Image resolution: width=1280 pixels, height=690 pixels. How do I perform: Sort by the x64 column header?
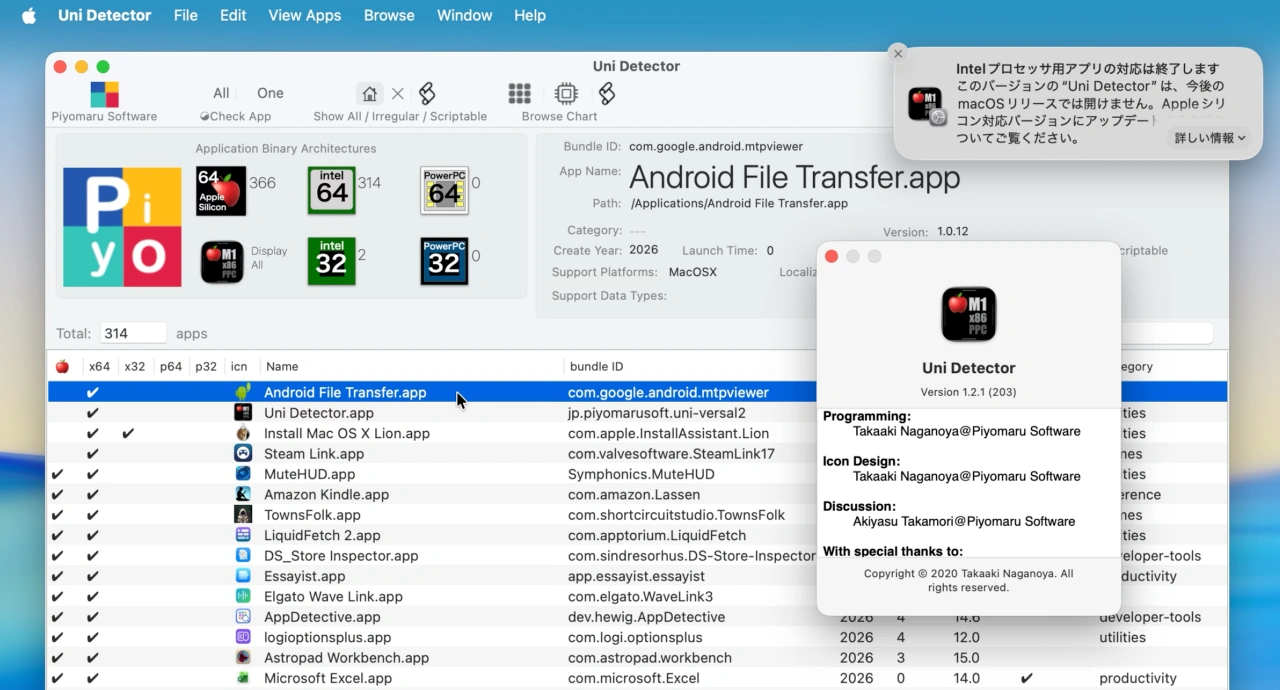click(x=99, y=367)
